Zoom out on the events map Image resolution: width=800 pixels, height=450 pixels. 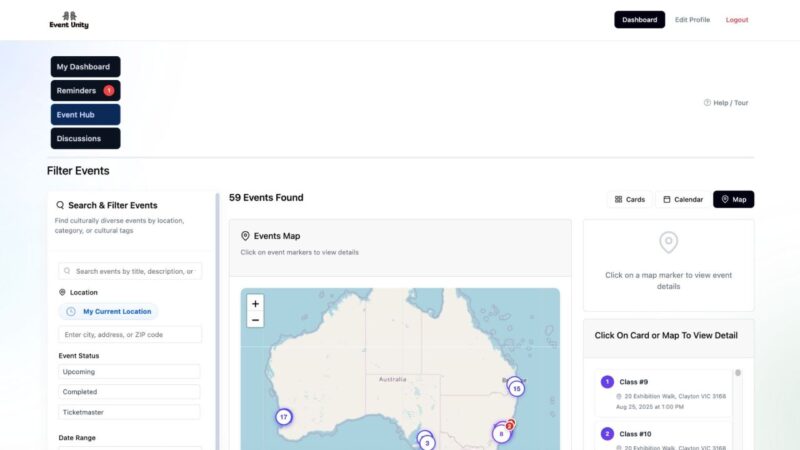[256, 320]
